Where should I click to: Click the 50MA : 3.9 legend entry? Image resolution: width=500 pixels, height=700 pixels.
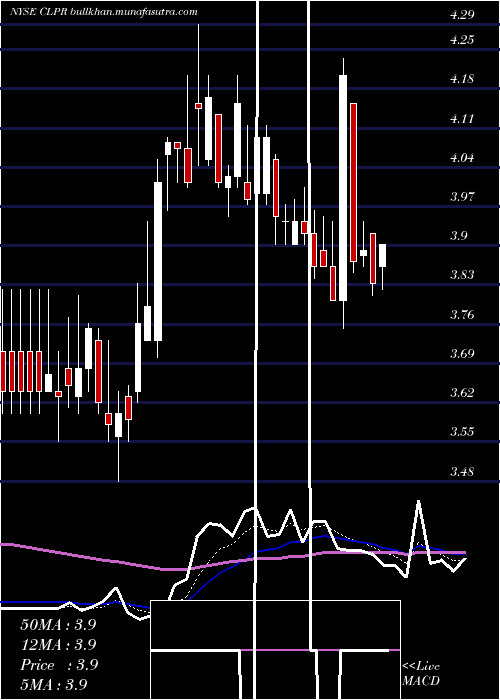pyautogui.click(x=58, y=625)
